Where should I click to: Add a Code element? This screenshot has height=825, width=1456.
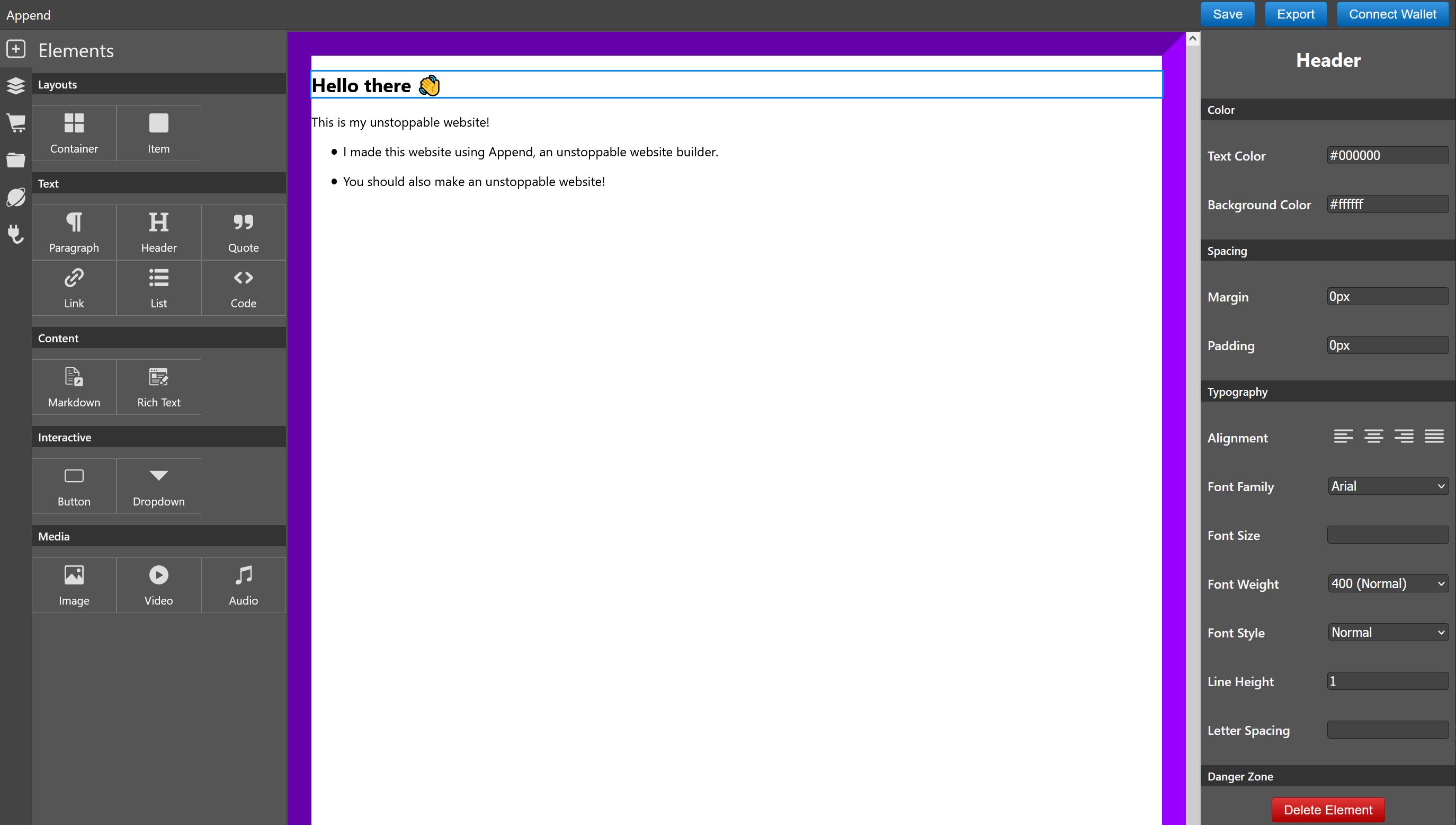(244, 288)
